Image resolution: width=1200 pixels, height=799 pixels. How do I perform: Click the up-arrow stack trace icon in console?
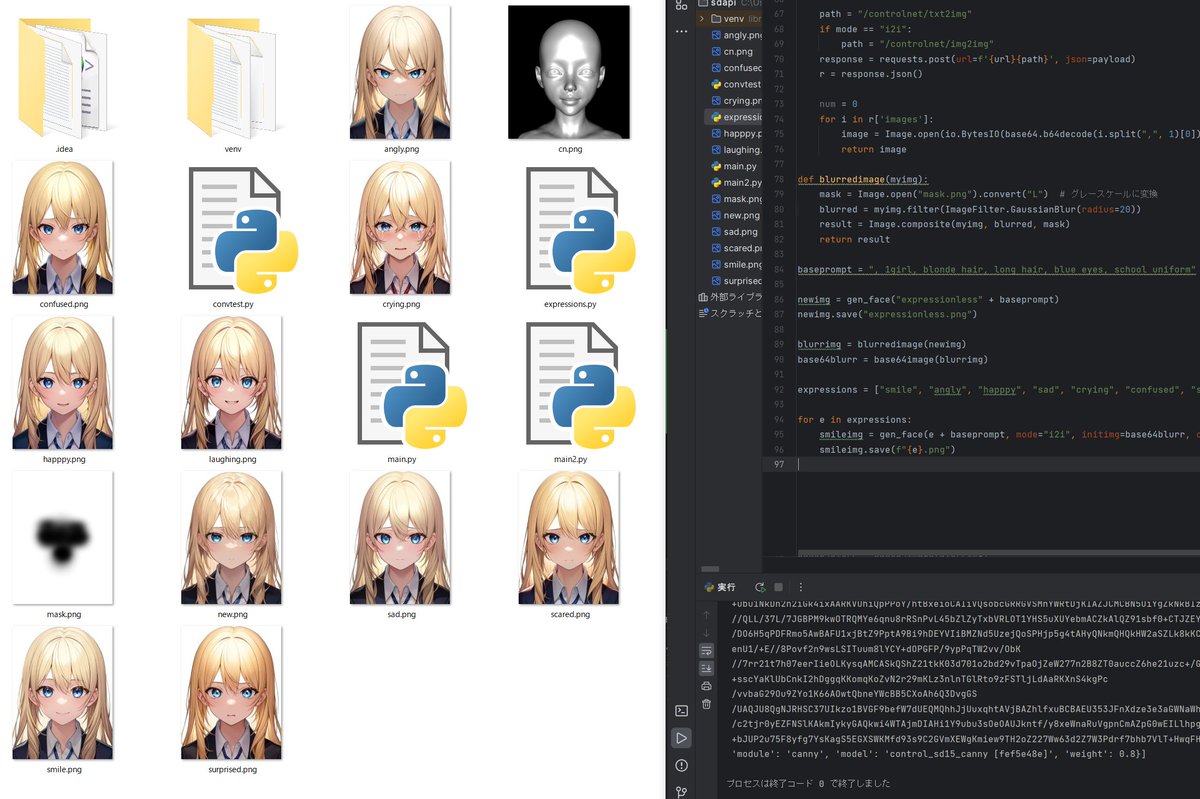[x=706, y=614]
